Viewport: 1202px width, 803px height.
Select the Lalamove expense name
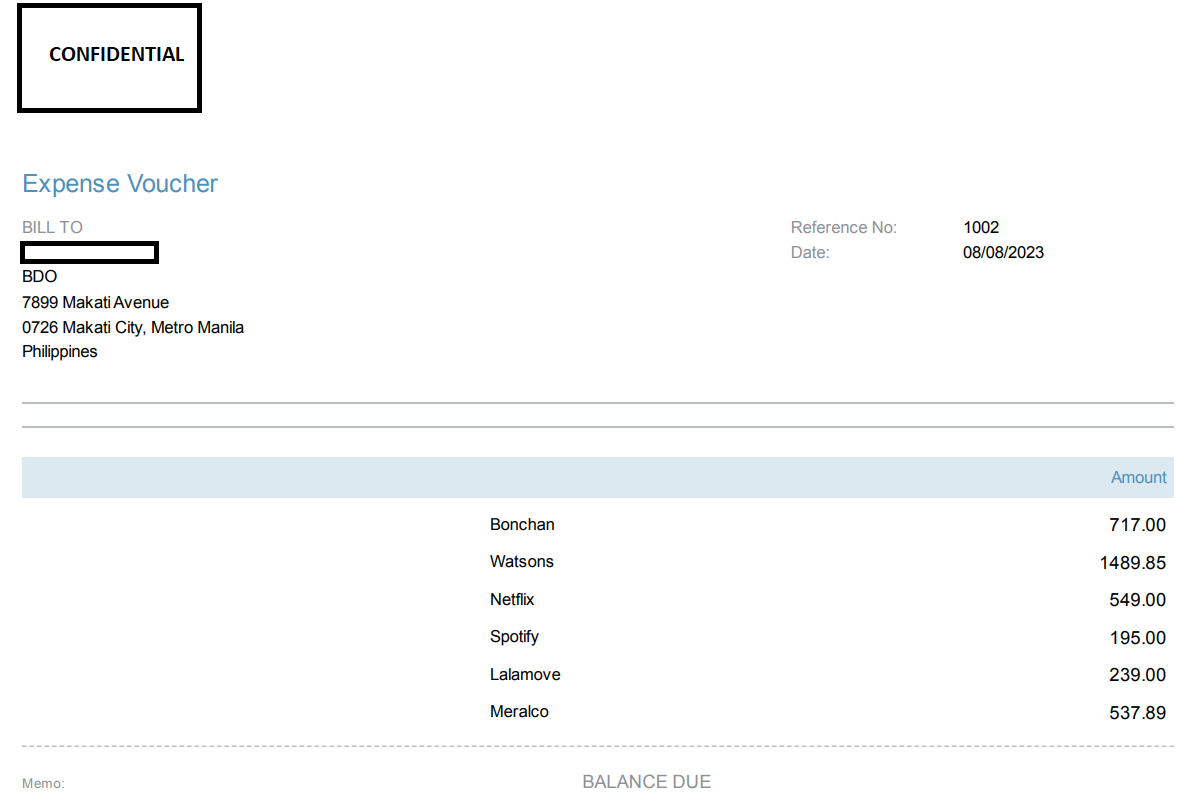pos(525,675)
